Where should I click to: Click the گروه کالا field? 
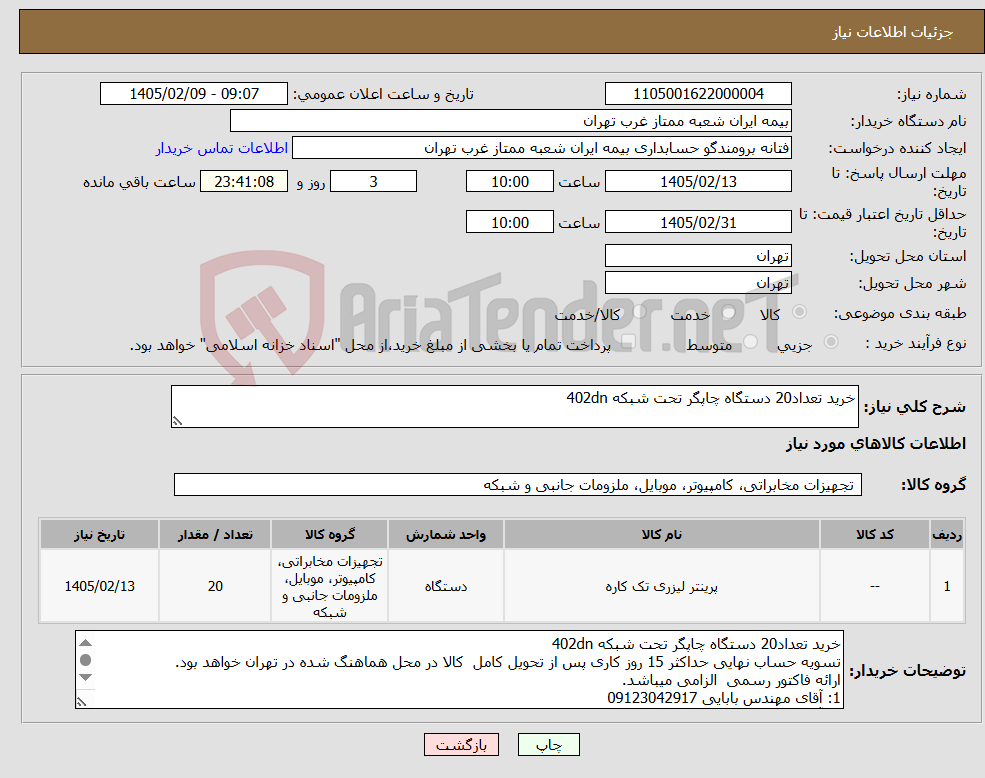pos(518,485)
